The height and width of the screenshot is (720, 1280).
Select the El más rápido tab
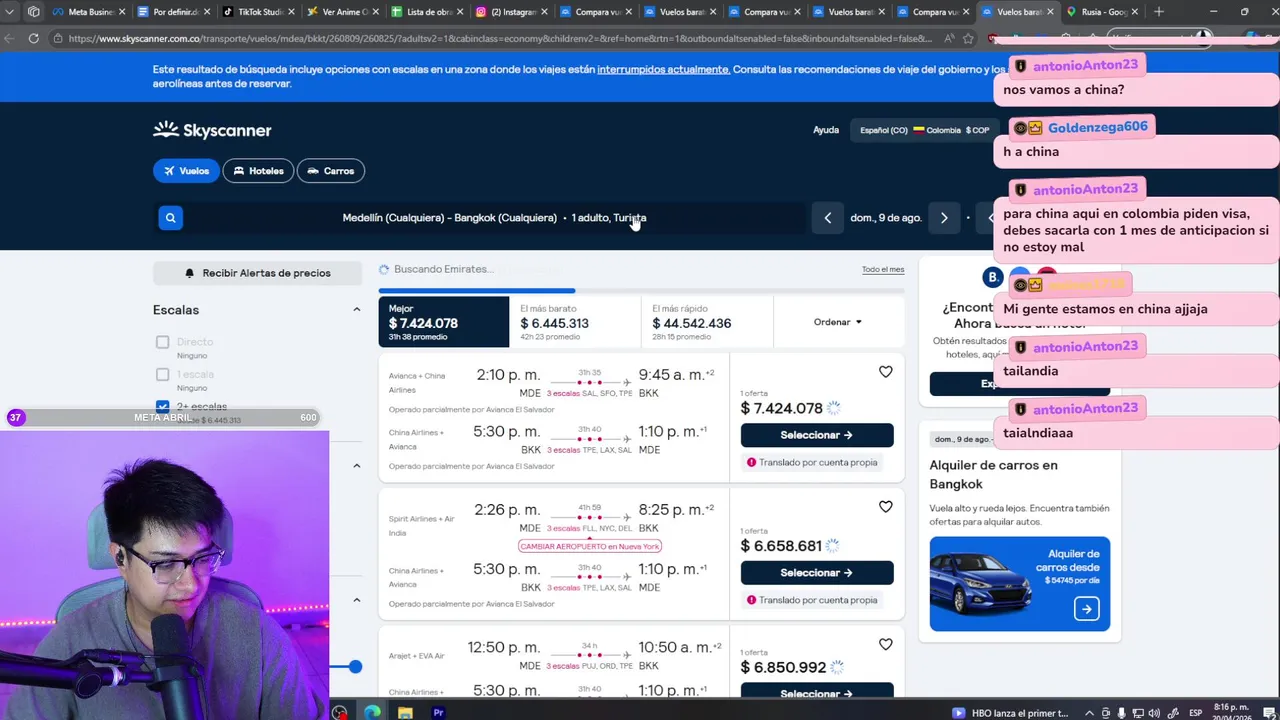707,322
